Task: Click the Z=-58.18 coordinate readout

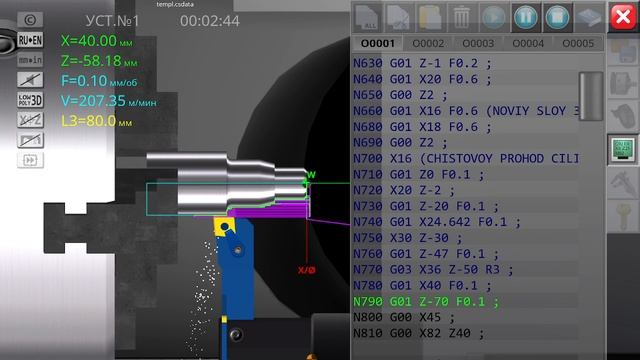Action: click(99, 61)
